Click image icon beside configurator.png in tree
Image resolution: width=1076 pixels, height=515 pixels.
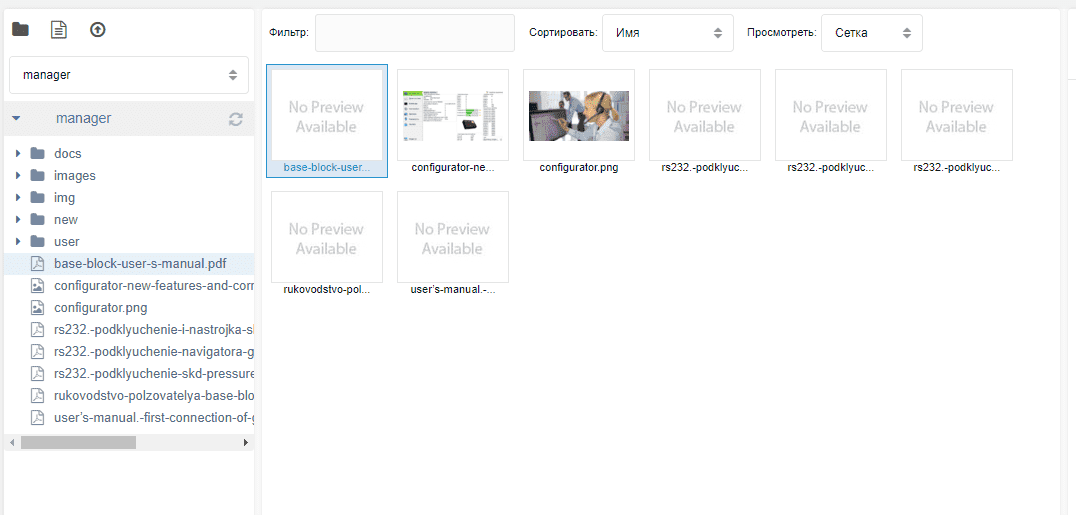coord(38,308)
